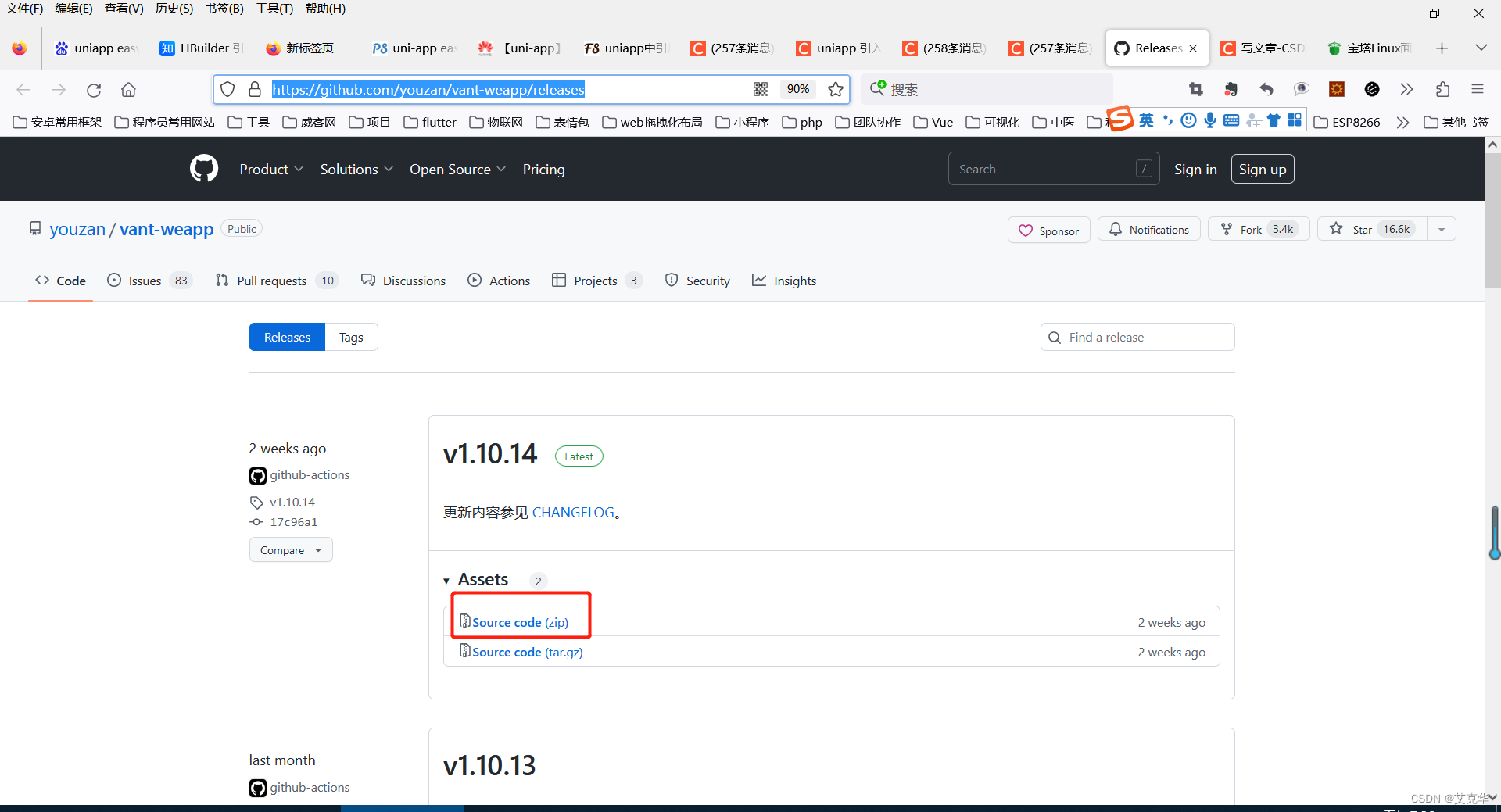
Task: Click tracking protection shield icon
Action: tap(227, 89)
